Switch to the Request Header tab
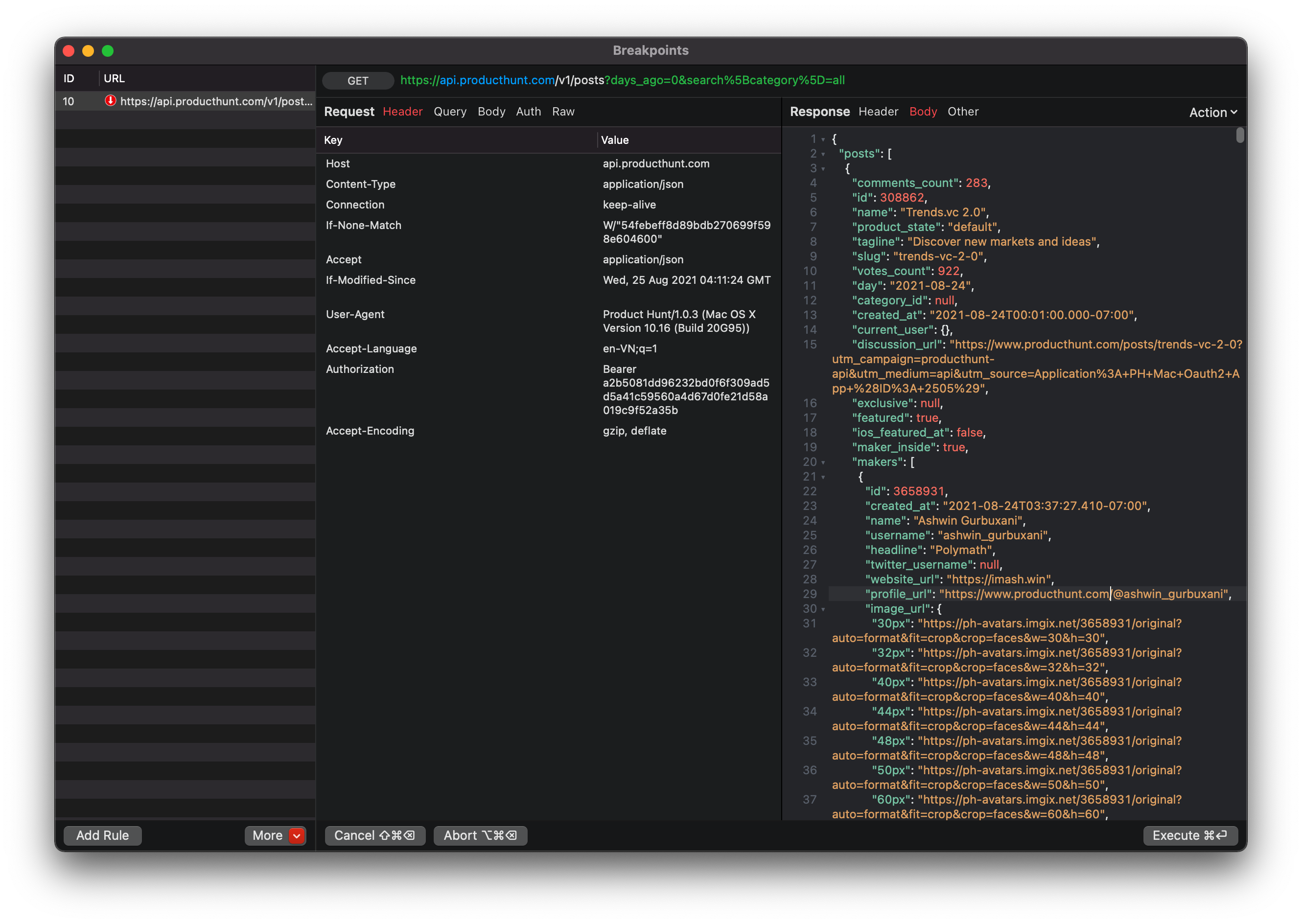Image resolution: width=1302 pixels, height=924 pixels. click(402, 112)
